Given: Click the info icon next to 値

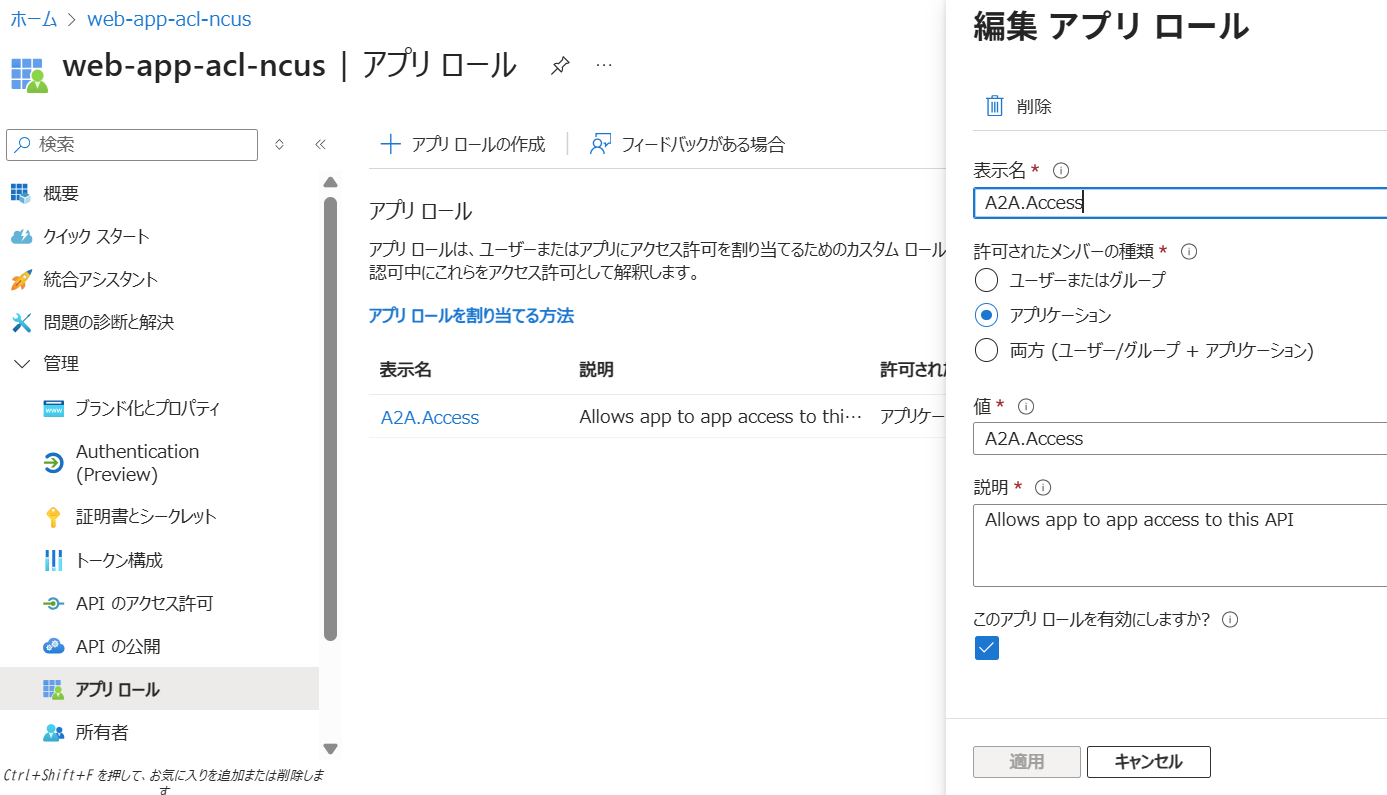Looking at the screenshot, I should [1025, 406].
